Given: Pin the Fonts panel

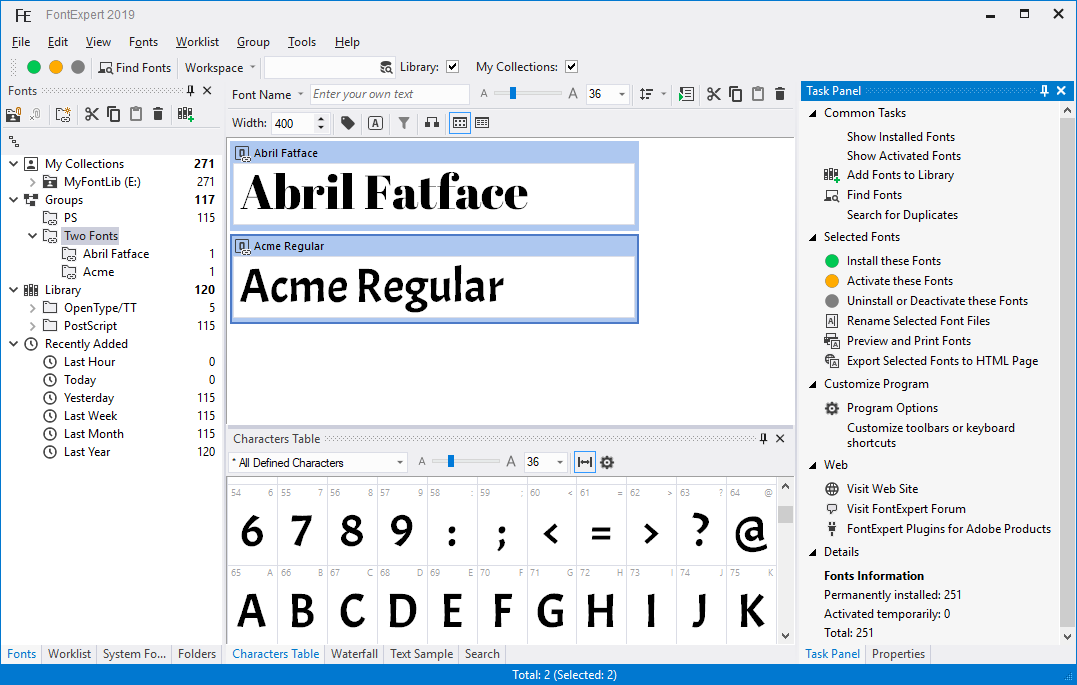Looking at the screenshot, I should click(x=190, y=91).
